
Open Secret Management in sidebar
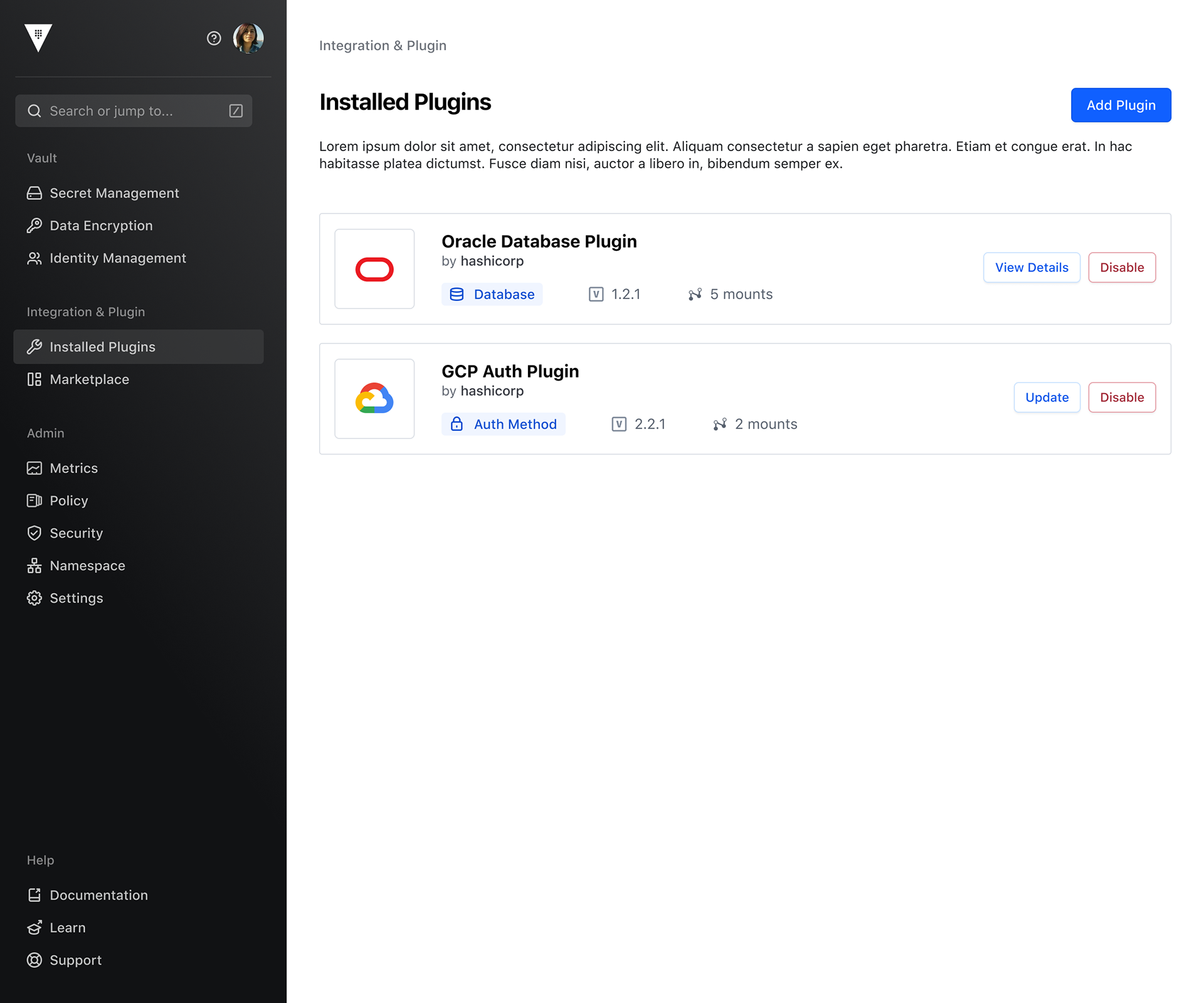pos(114,193)
